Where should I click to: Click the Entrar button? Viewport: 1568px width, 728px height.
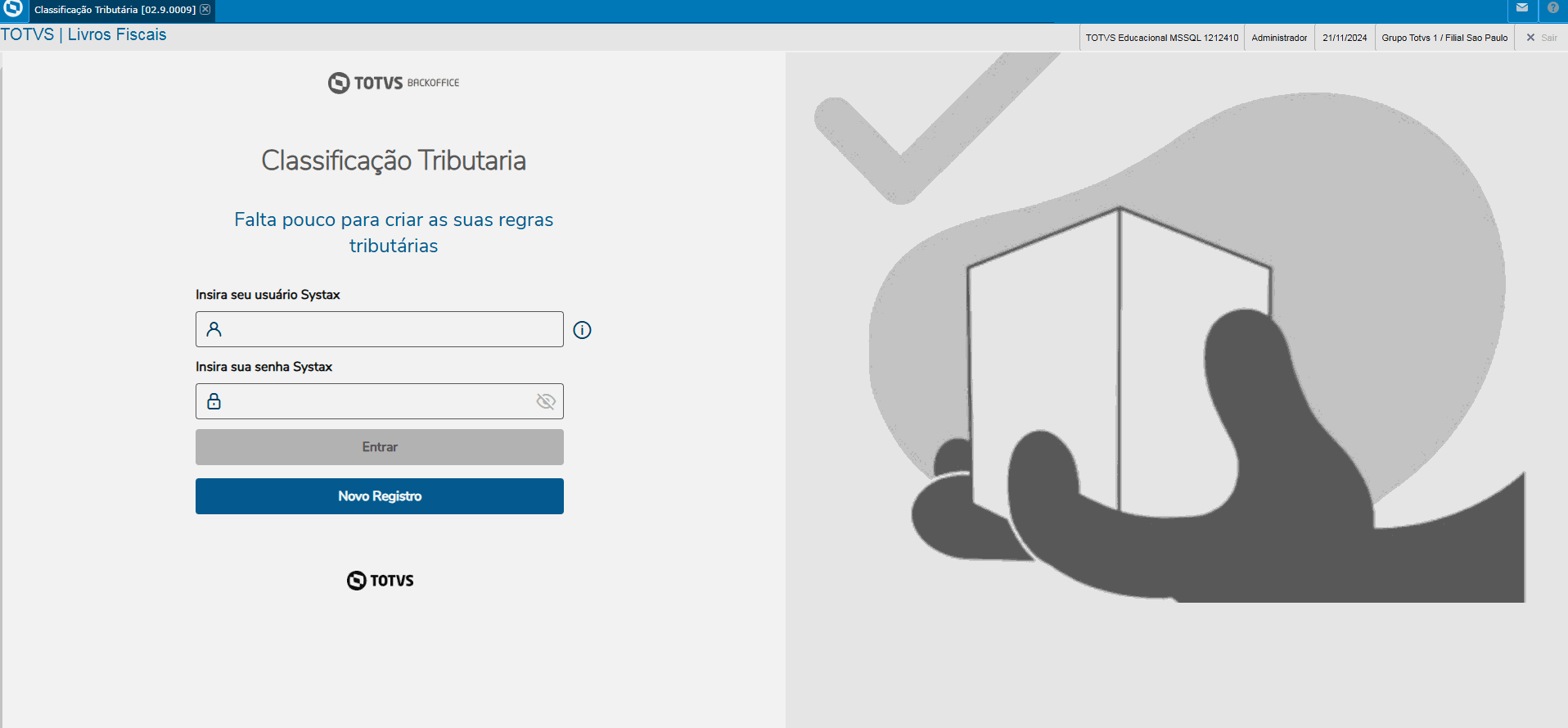click(x=380, y=447)
